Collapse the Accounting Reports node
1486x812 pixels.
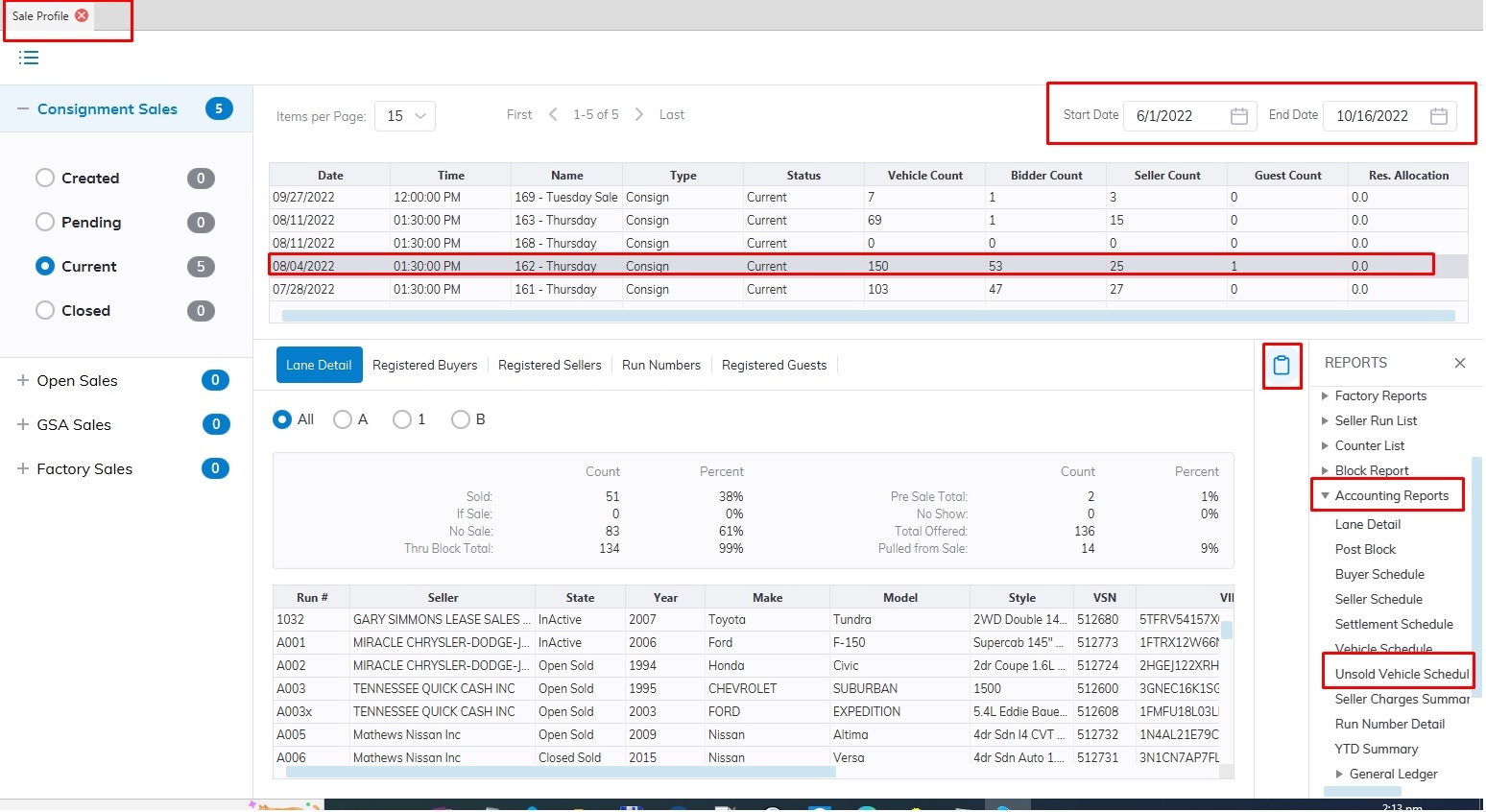pyautogui.click(x=1325, y=496)
